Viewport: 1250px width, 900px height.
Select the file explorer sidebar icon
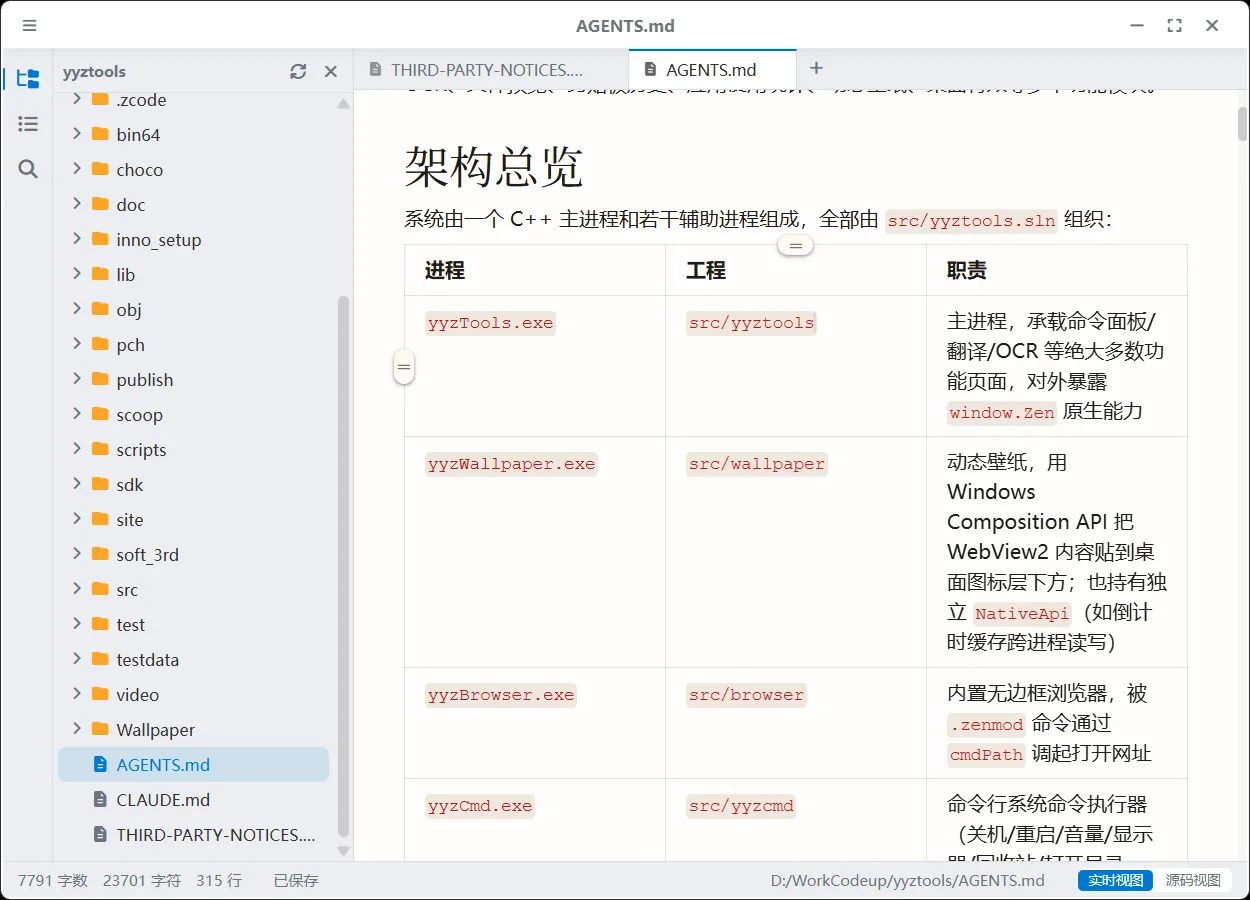click(28, 79)
